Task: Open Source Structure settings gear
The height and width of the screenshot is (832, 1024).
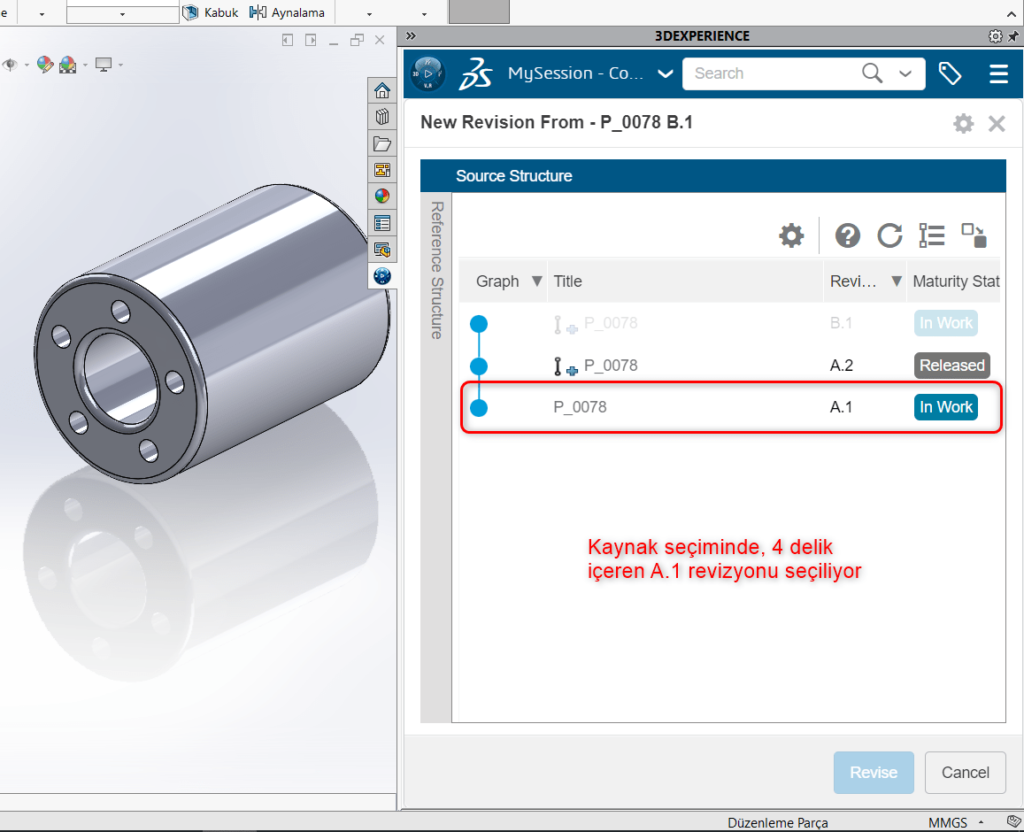Action: [x=791, y=235]
